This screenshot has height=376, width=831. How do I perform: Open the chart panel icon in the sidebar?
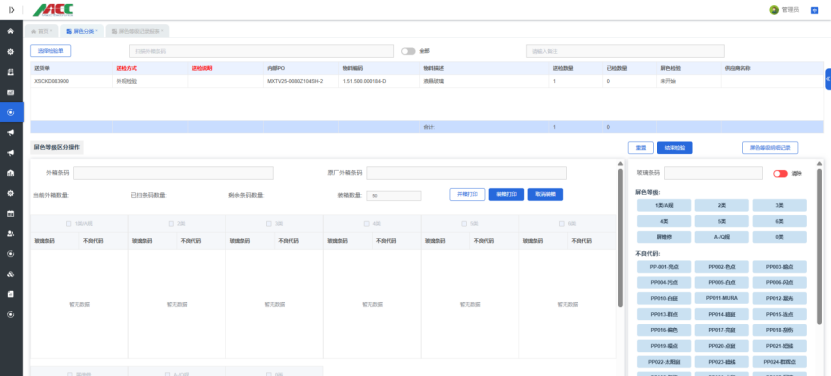point(11,92)
